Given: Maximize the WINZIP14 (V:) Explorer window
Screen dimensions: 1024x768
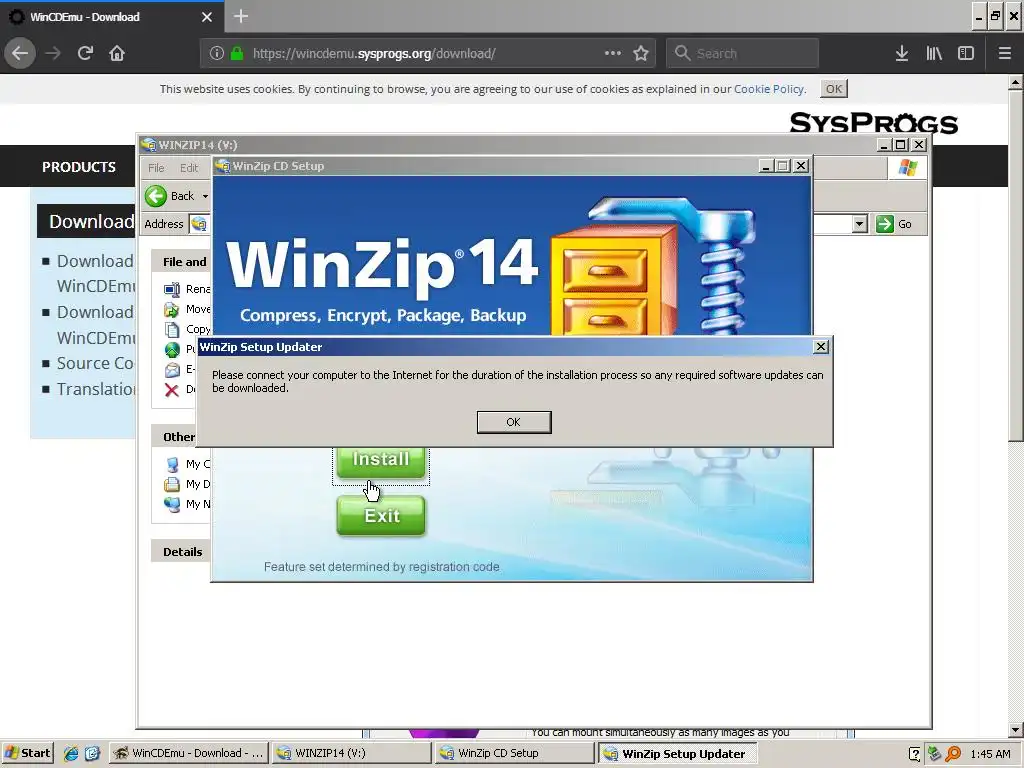Looking at the screenshot, I should point(901,144).
